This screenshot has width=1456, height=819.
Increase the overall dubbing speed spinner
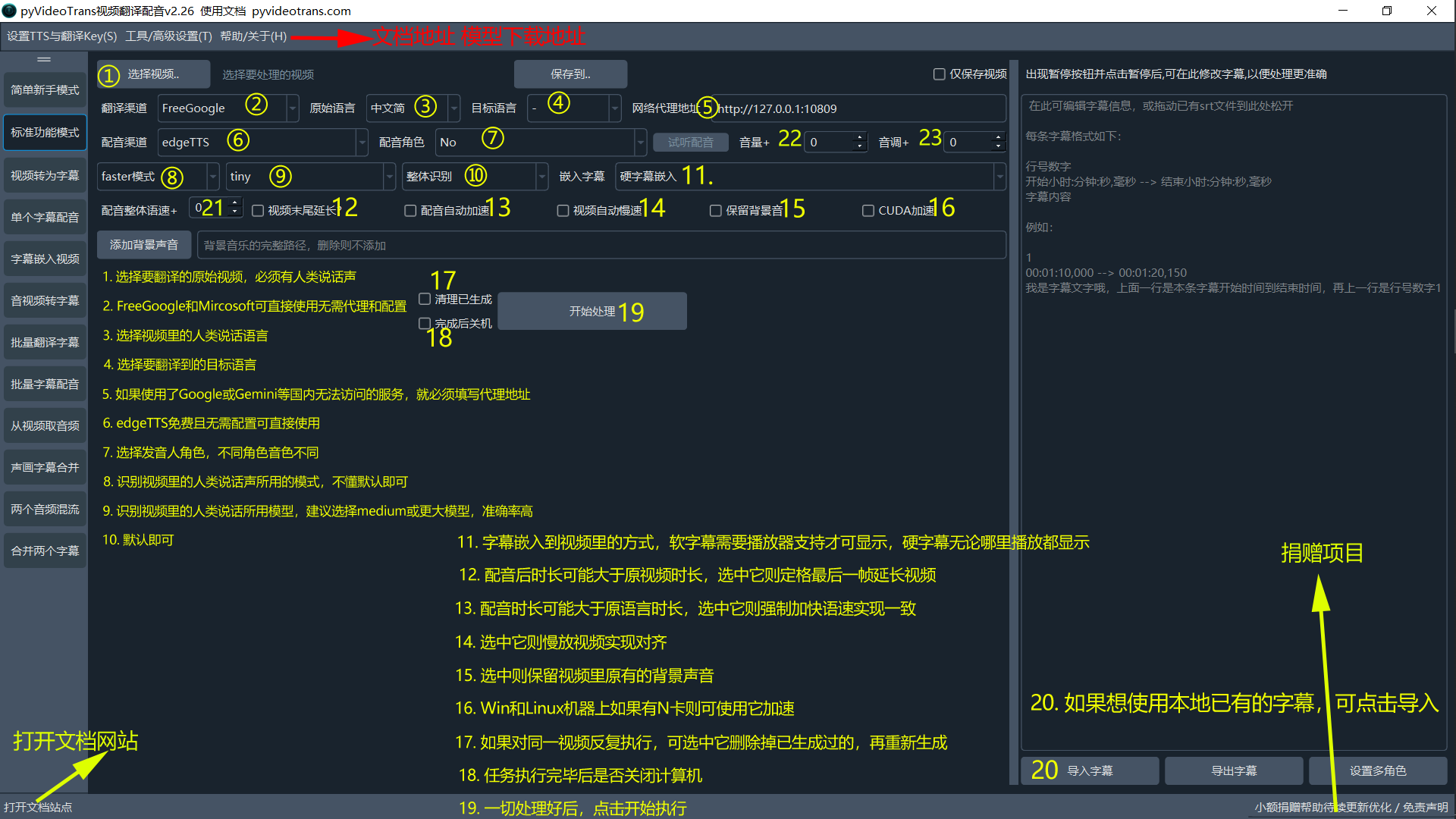pos(235,202)
